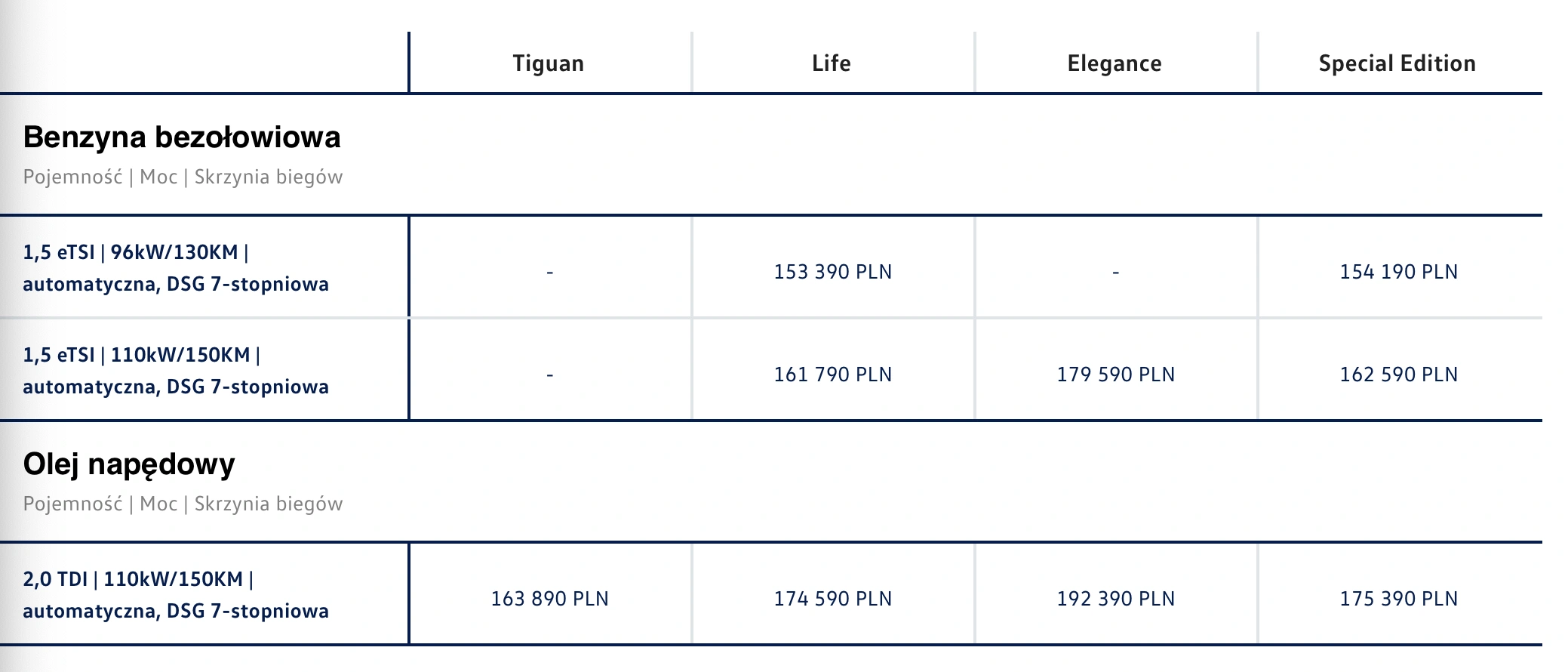This screenshot has width=1568, height=672.
Task: Click the Olej napędowy section heading
Action: pyautogui.click(x=129, y=464)
